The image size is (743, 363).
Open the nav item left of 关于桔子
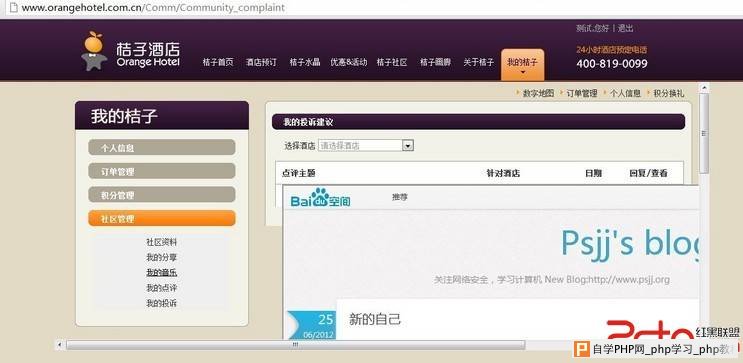coord(435,62)
